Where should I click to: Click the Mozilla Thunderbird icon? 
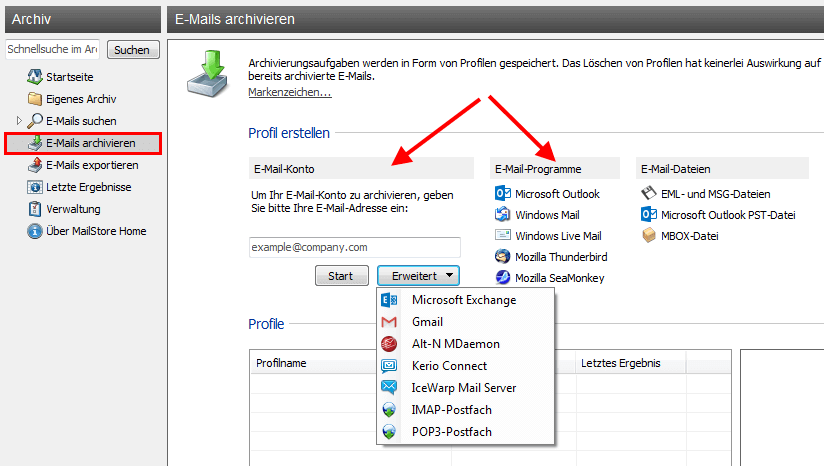coord(503,257)
